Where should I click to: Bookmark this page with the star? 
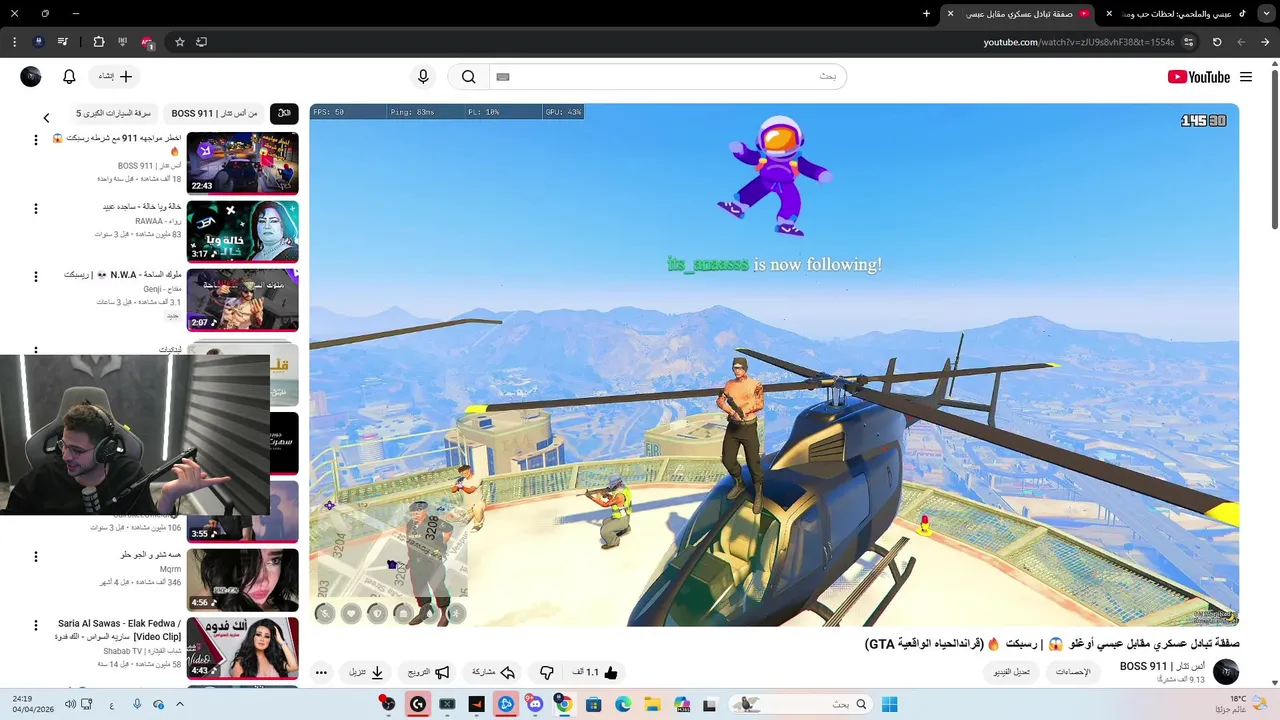(180, 42)
